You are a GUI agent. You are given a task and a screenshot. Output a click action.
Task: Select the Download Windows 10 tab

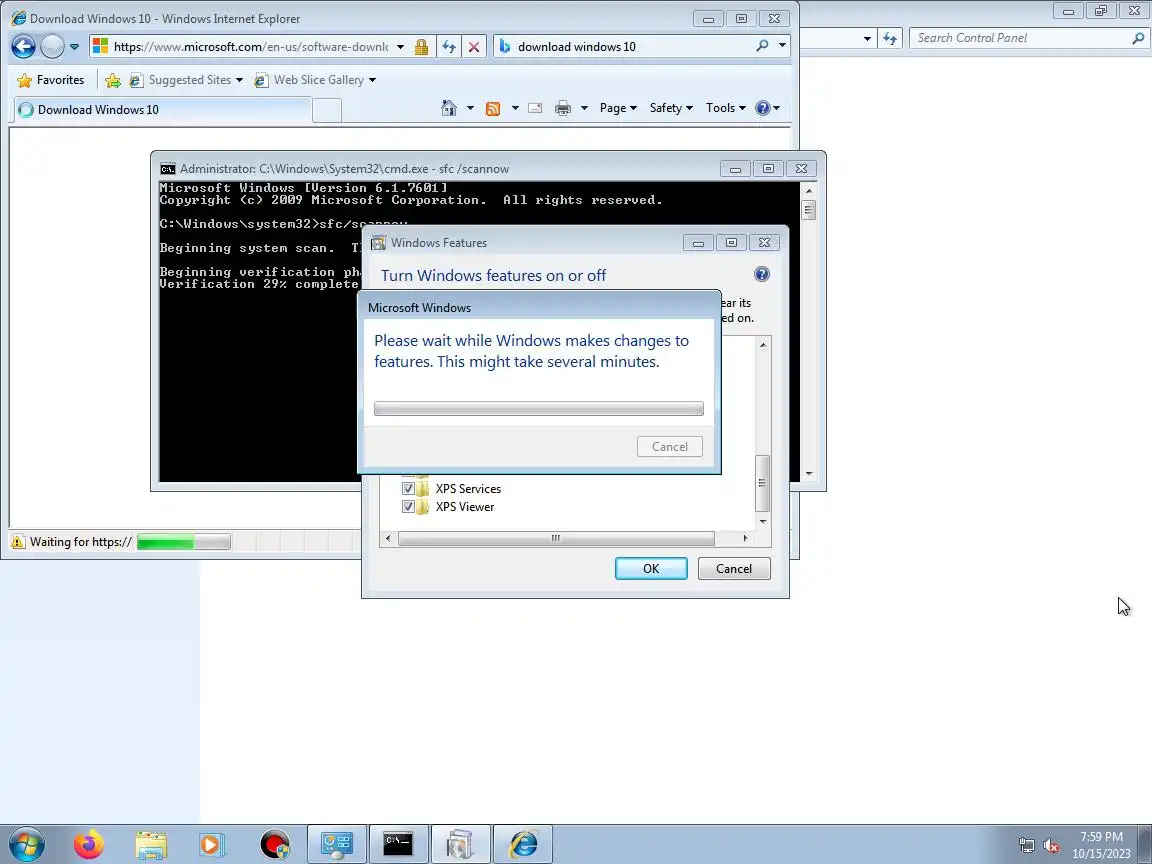click(x=162, y=110)
